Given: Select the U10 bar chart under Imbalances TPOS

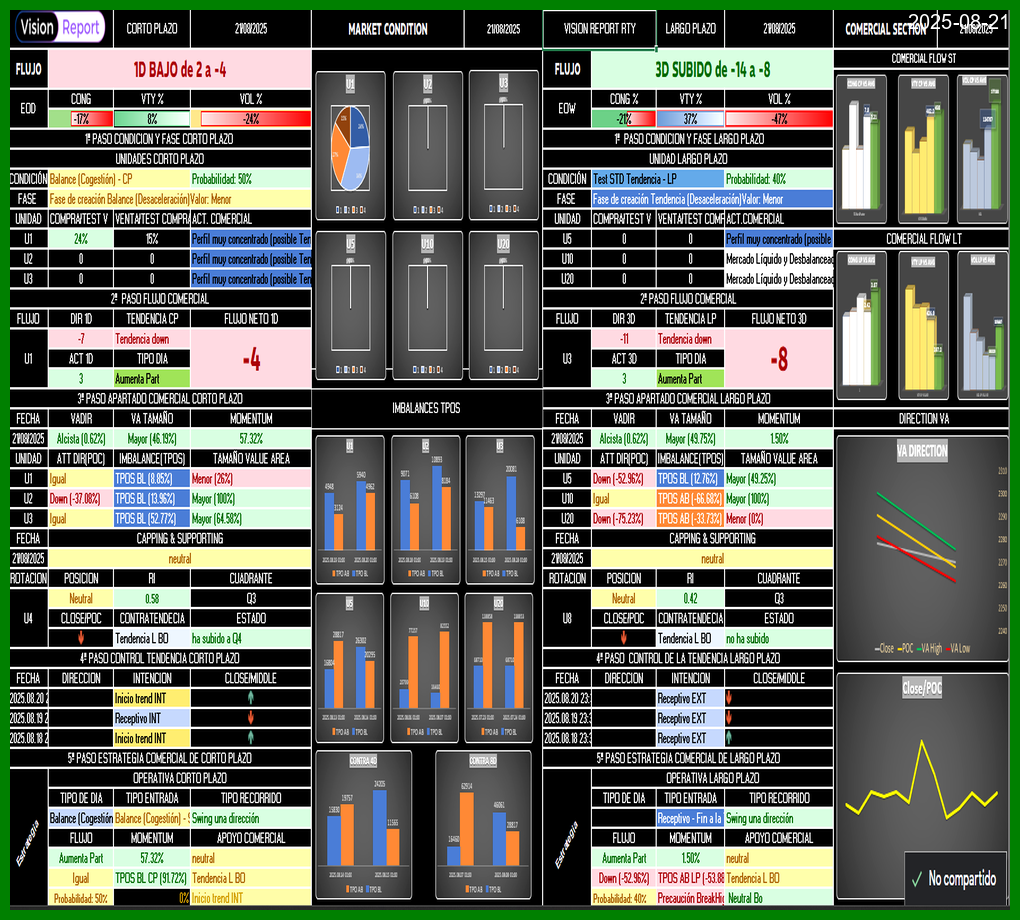Looking at the screenshot, I should coord(424,668).
